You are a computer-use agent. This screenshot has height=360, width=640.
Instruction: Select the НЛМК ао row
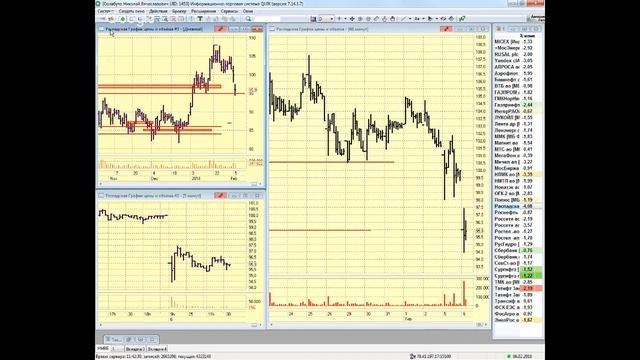518,174
